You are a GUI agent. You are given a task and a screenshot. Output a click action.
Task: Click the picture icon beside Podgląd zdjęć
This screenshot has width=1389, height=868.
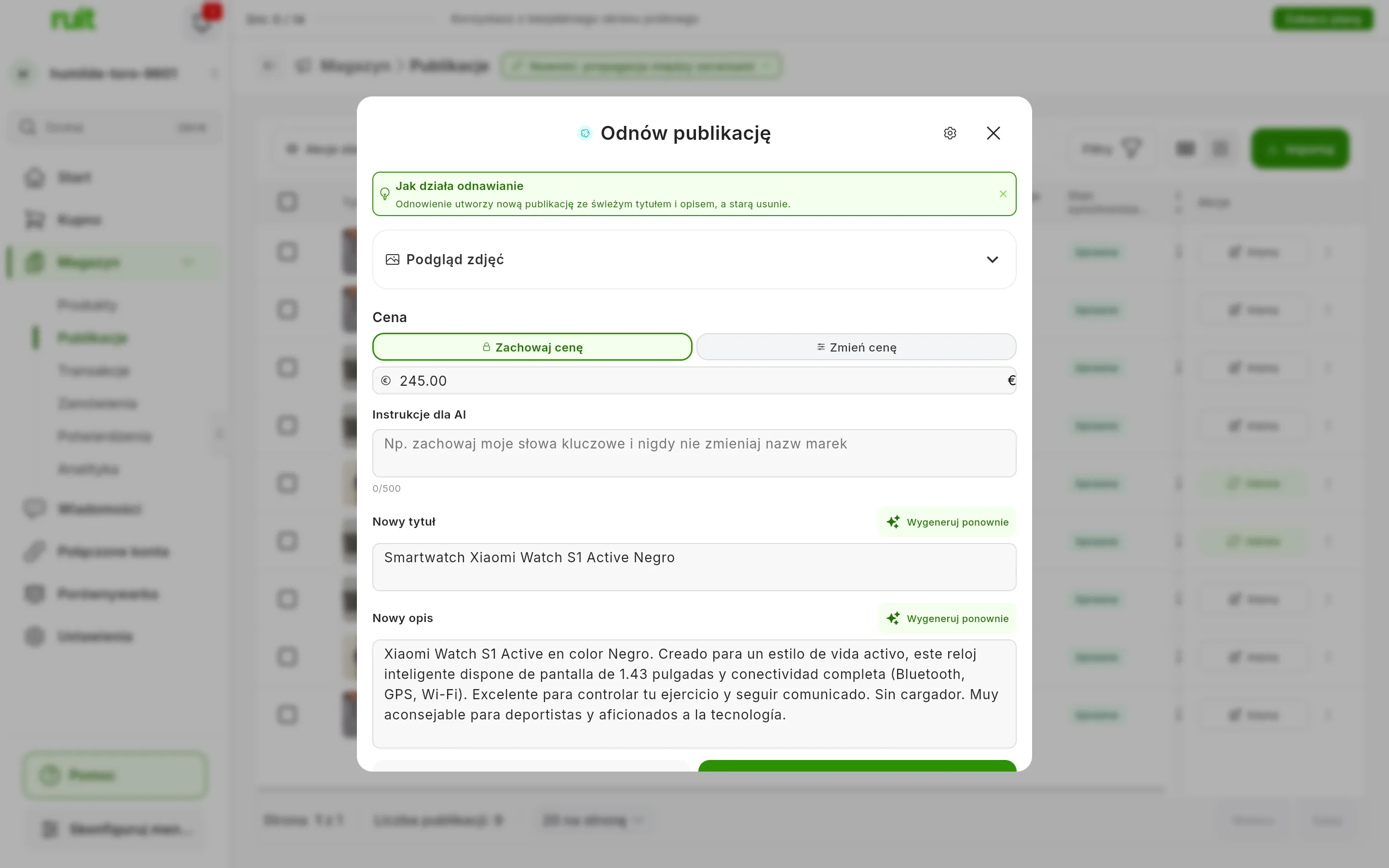click(x=393, y=259)
